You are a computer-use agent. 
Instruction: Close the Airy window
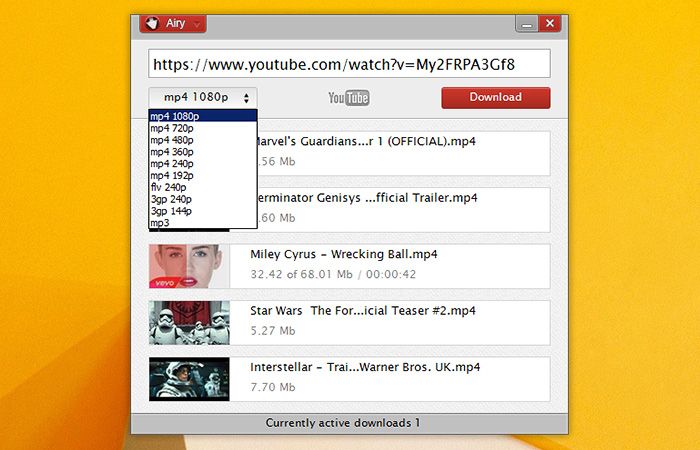pos(550,23)
